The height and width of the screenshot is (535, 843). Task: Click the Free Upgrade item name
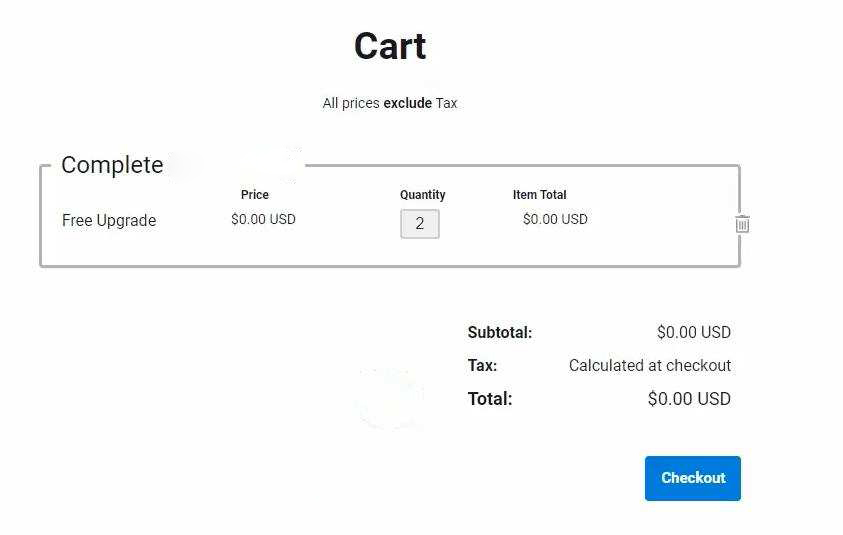coord(109,221)
